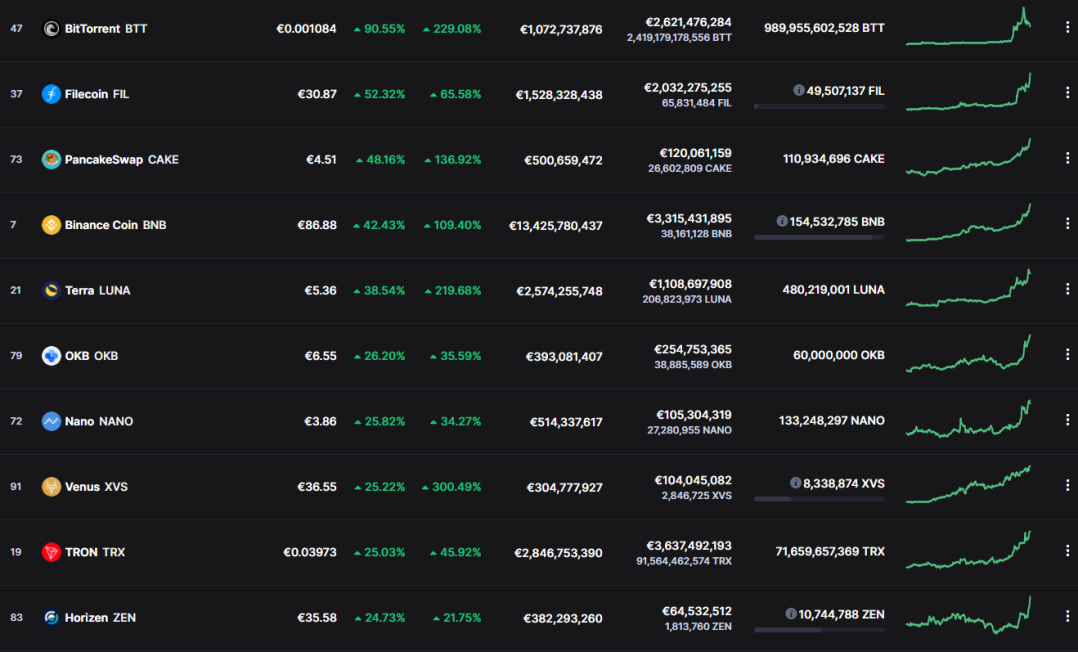
Task: Open the three-dot menu for TRON row
Action: tap(1067, 550)
